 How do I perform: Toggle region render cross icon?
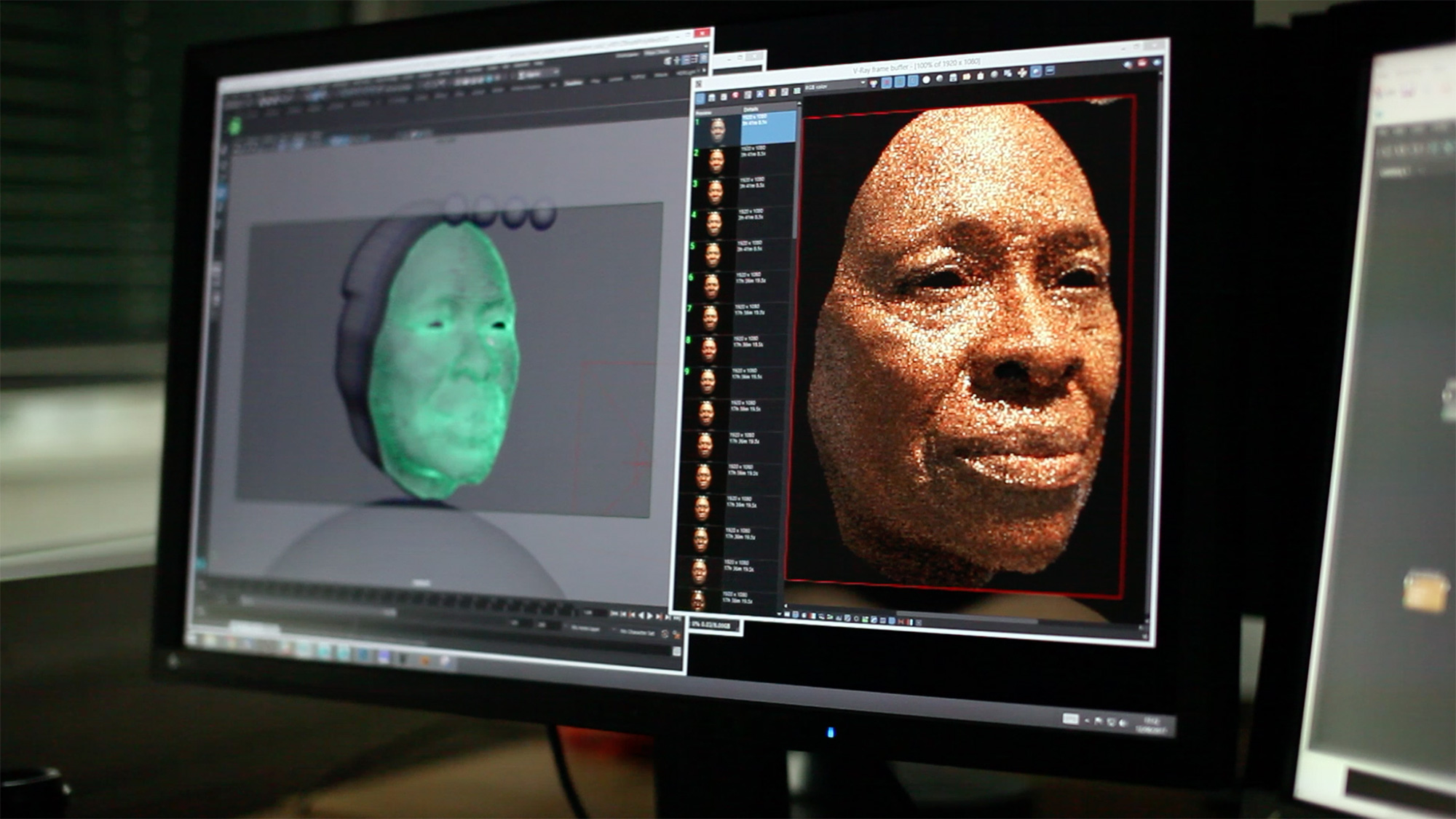click(1022, 73)
